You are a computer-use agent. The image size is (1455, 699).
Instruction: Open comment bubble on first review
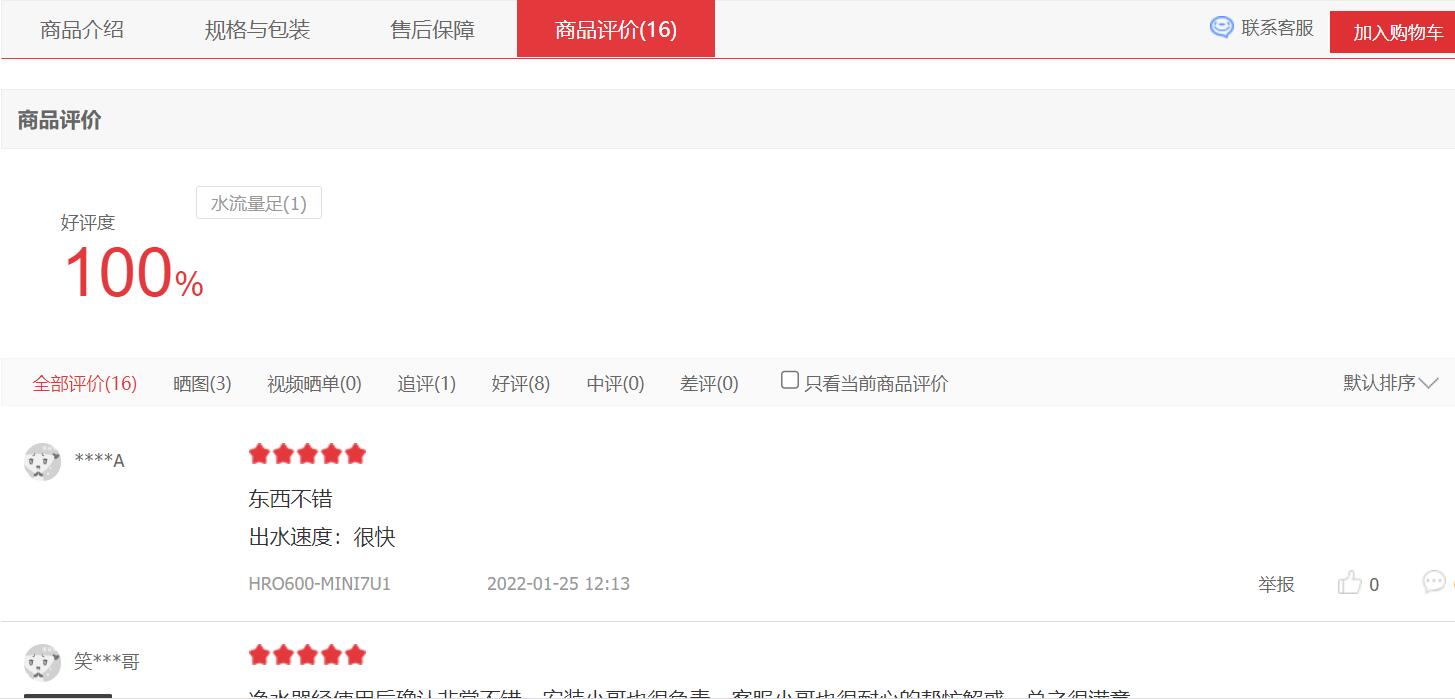(1434, 582)
